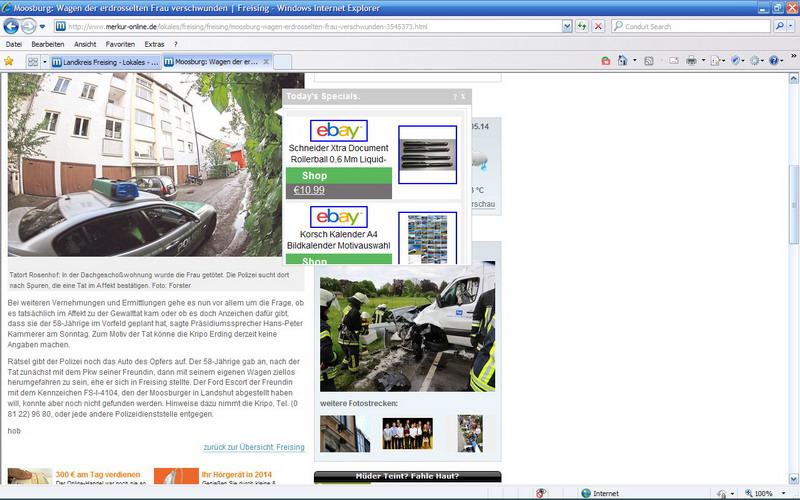Open the Print options dropdown arrow
800x500 pixels.
pos(704,61)
